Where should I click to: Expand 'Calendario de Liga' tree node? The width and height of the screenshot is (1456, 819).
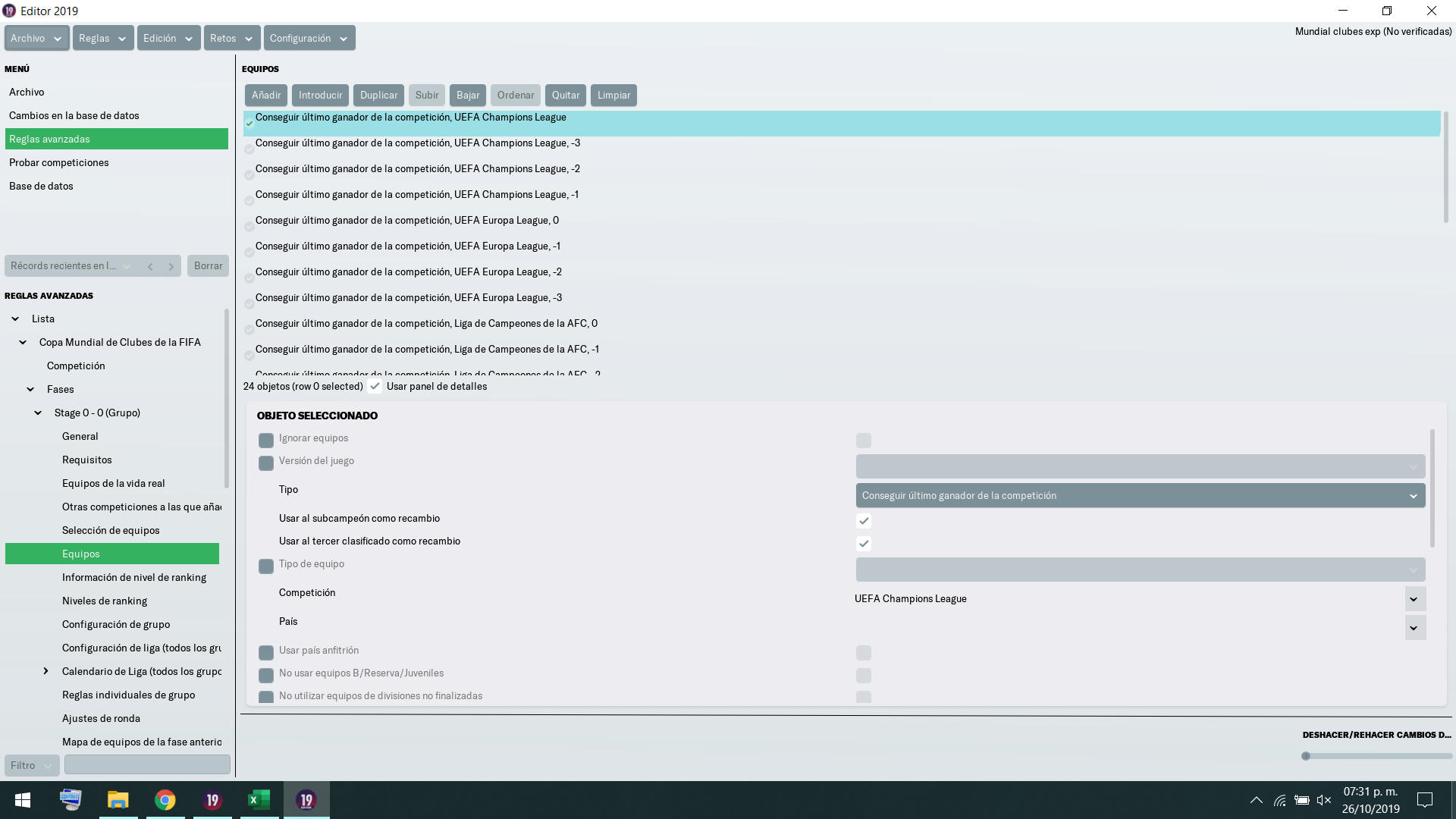[45, 672]
